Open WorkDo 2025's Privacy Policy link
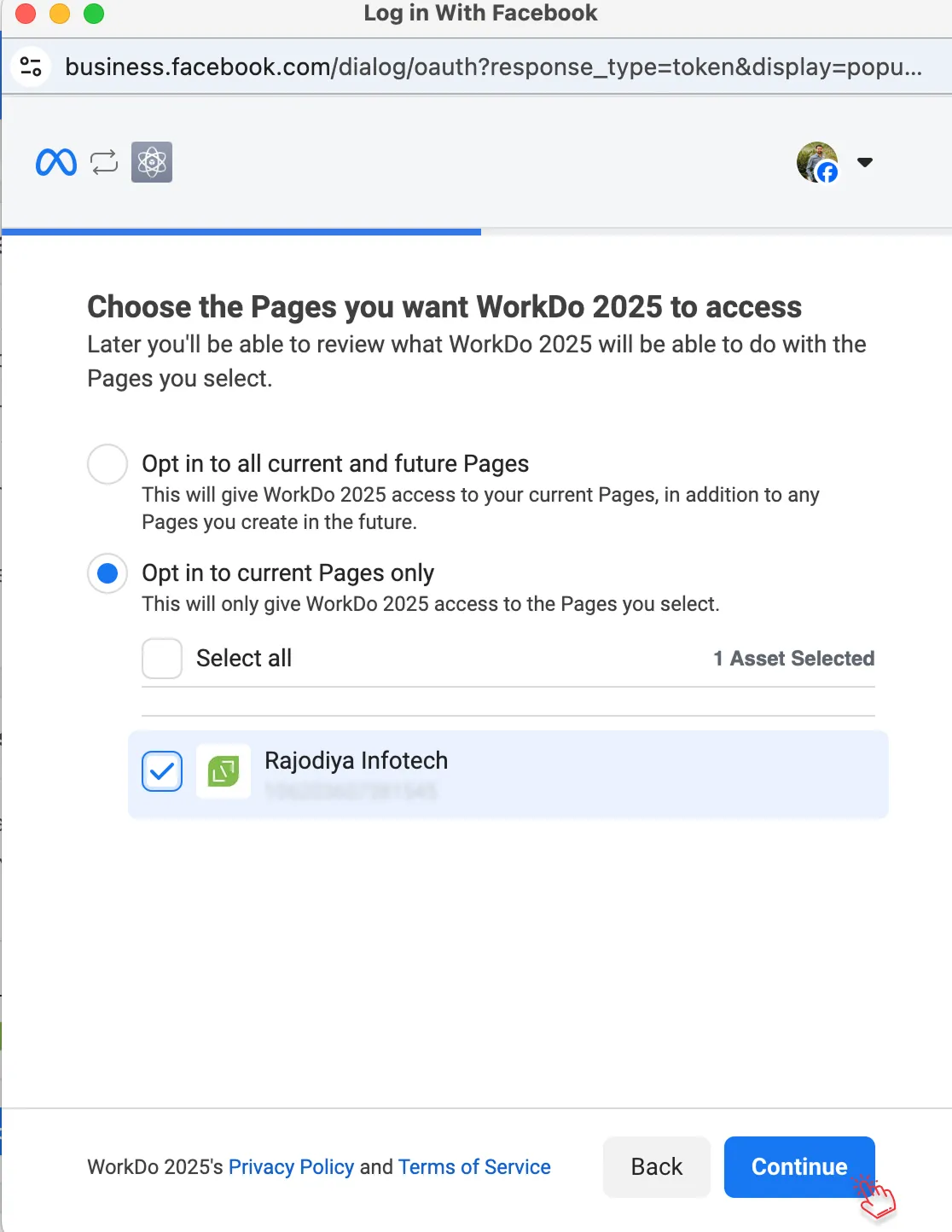Screen dimensions: 952x1232 point(291,1166)
